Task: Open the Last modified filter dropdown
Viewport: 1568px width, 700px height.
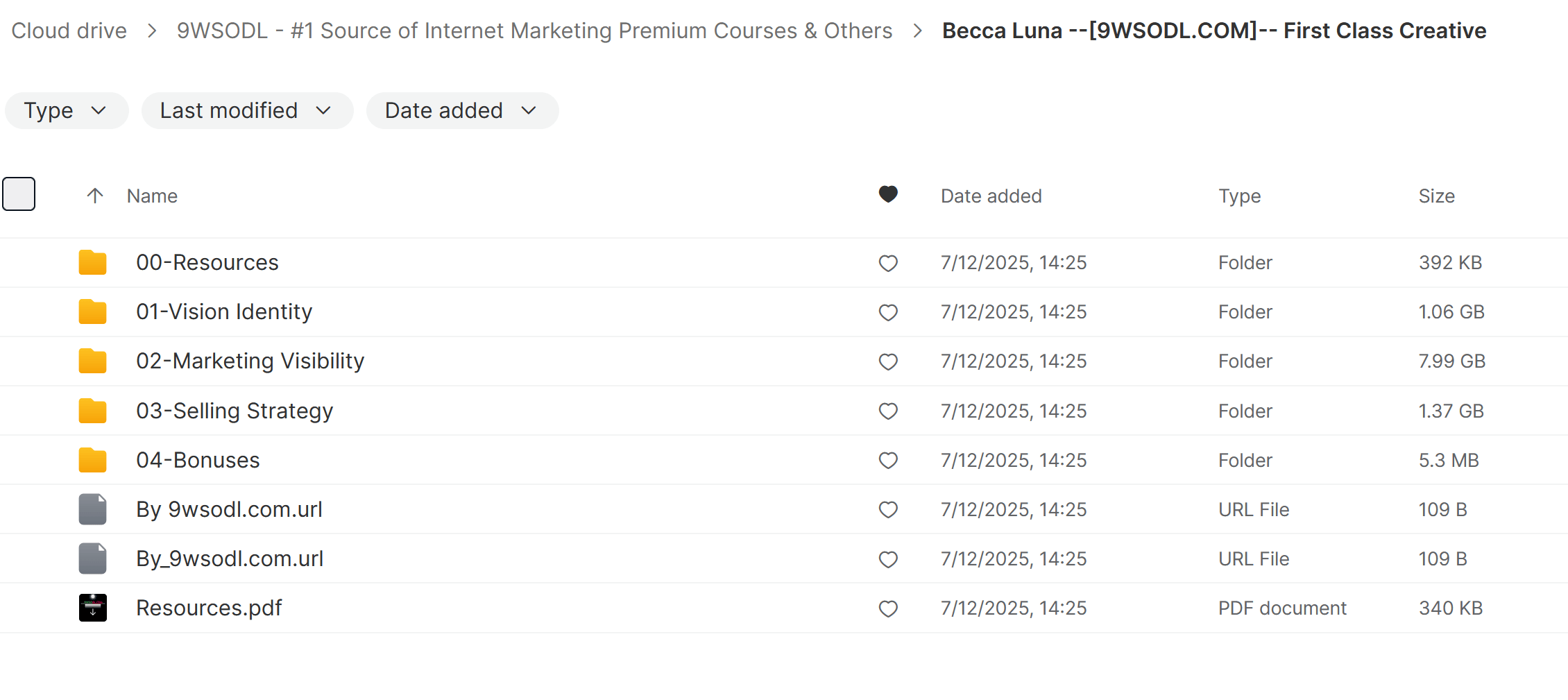Action: tap(247, 110)
